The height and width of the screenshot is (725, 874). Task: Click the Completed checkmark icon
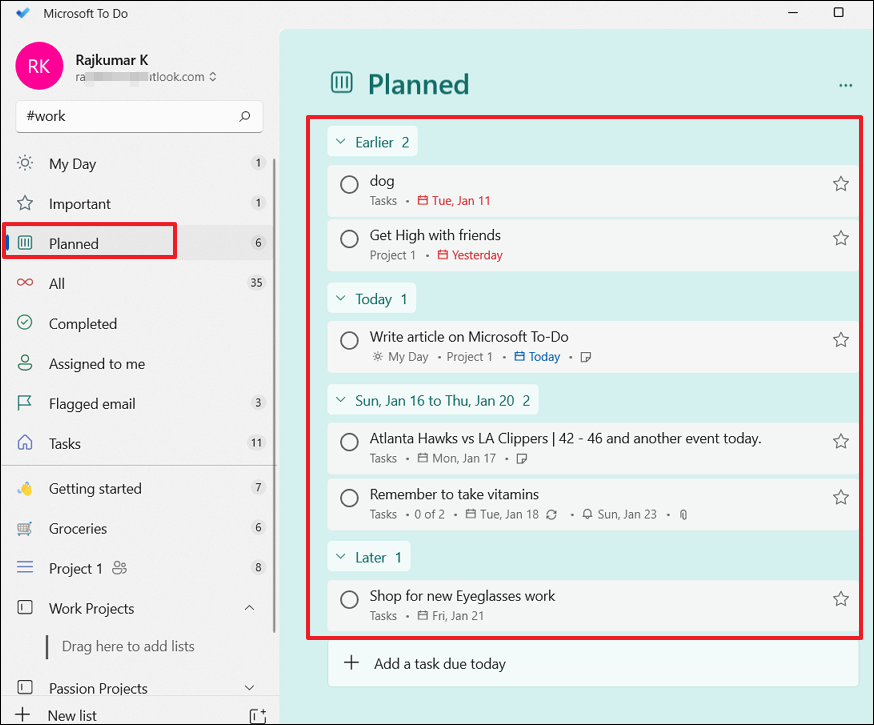(25, 323)
